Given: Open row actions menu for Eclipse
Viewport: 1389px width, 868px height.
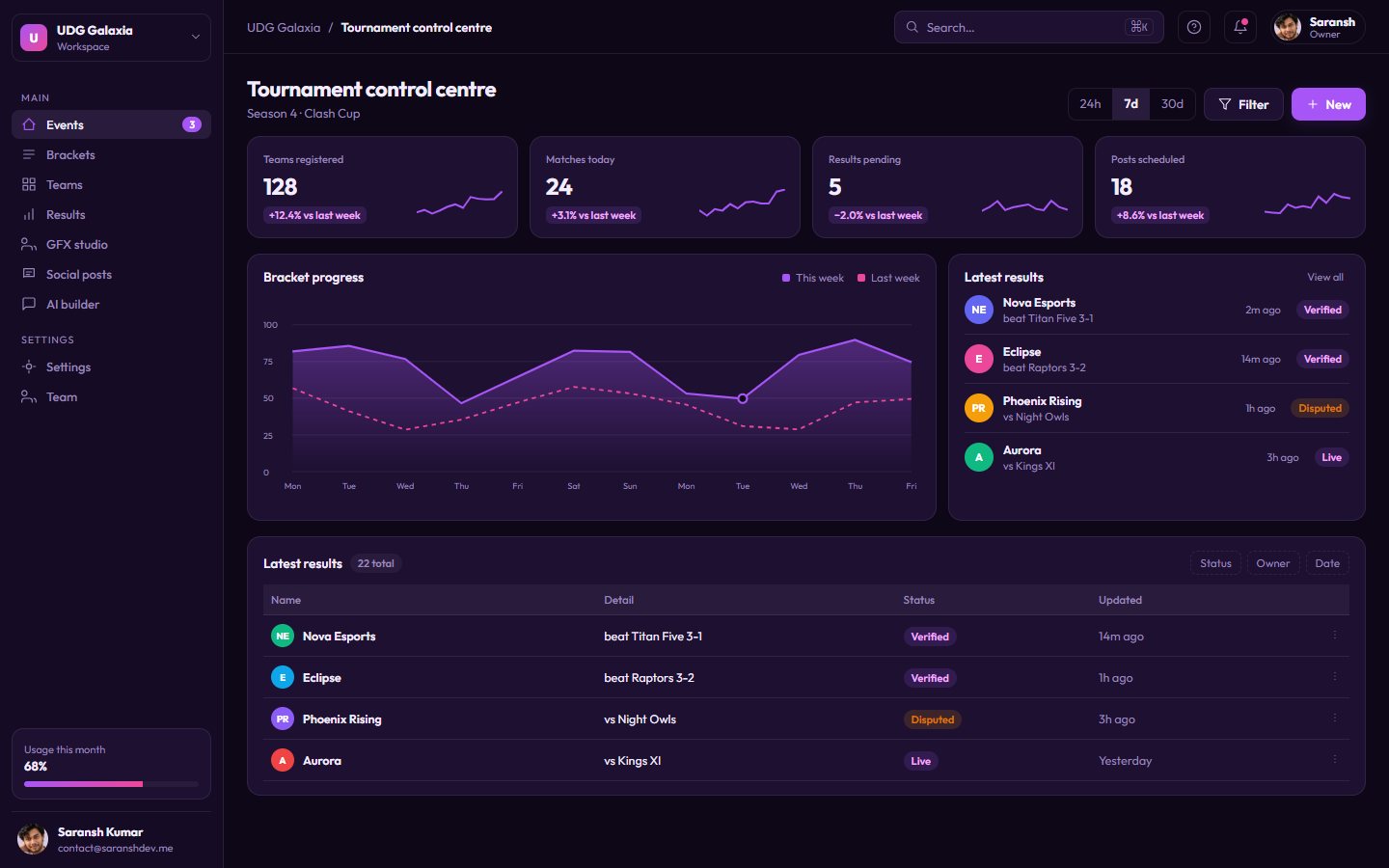Looking at the screenshot, I should 1335,677.
